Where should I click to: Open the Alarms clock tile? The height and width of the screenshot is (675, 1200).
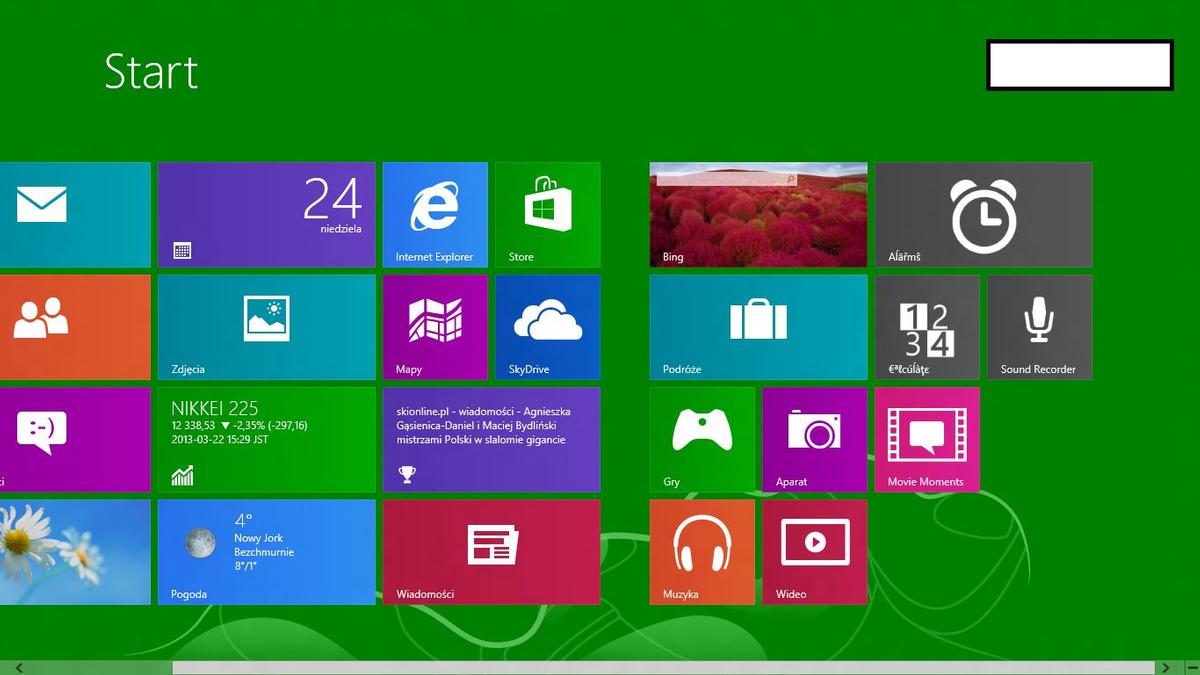point(984,215)
